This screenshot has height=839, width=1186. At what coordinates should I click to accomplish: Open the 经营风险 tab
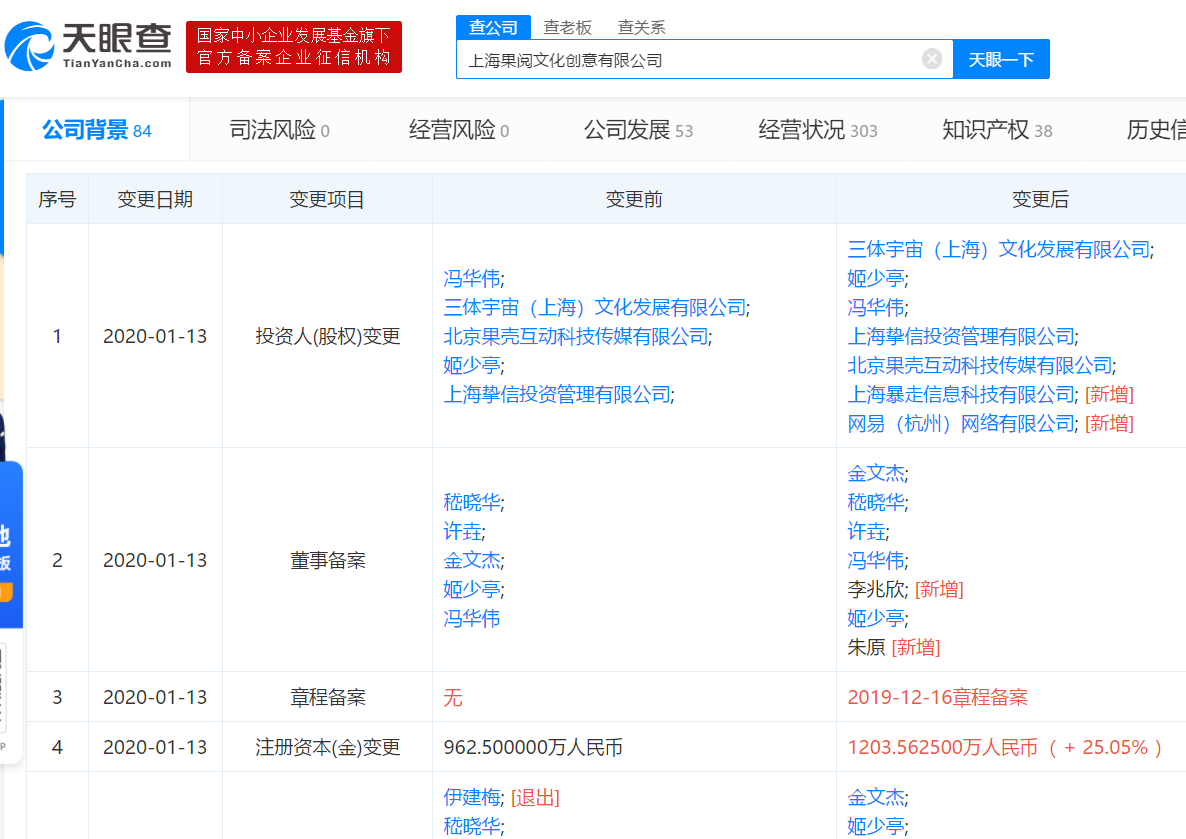click(x=458, y=130)
